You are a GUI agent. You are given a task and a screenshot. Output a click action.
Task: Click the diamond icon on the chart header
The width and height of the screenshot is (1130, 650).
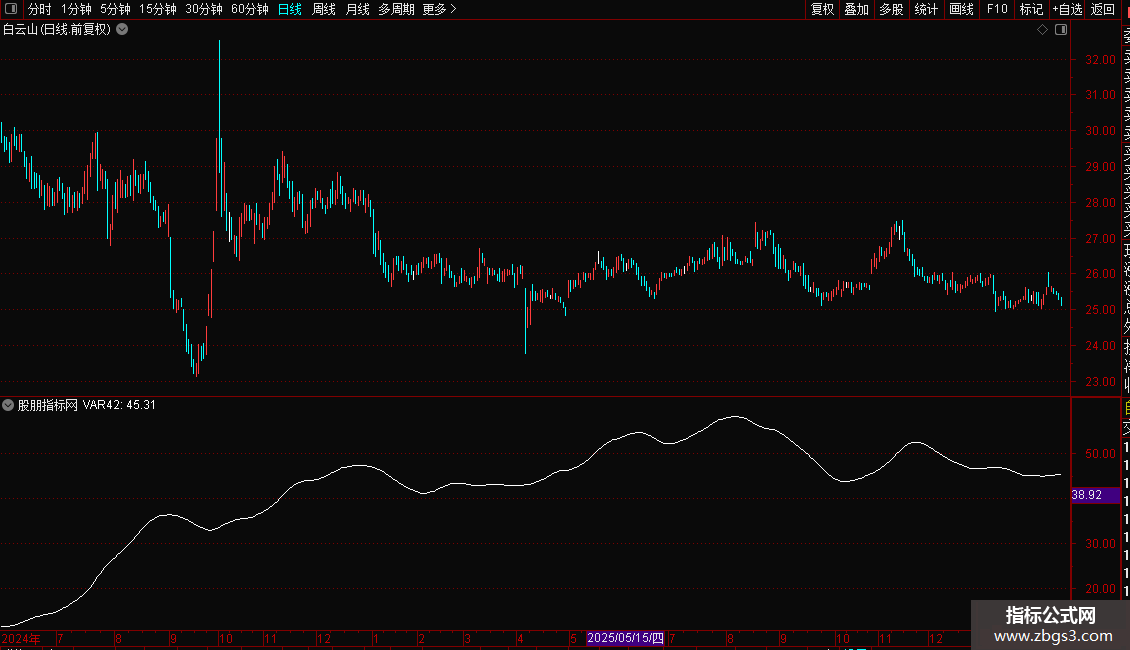pyautogui.click(x=1042, y=30)
